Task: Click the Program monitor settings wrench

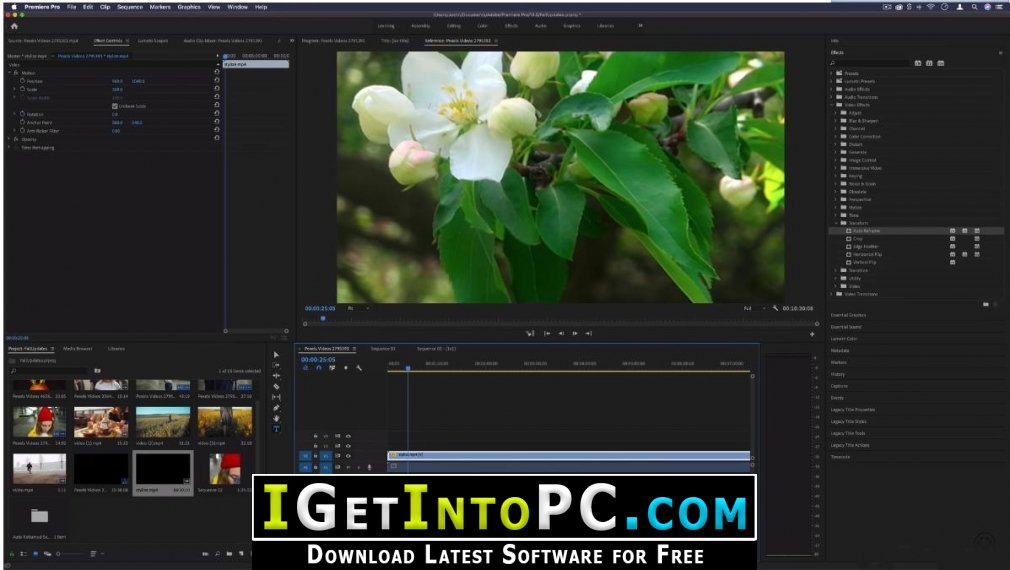Action: point(775,309)
